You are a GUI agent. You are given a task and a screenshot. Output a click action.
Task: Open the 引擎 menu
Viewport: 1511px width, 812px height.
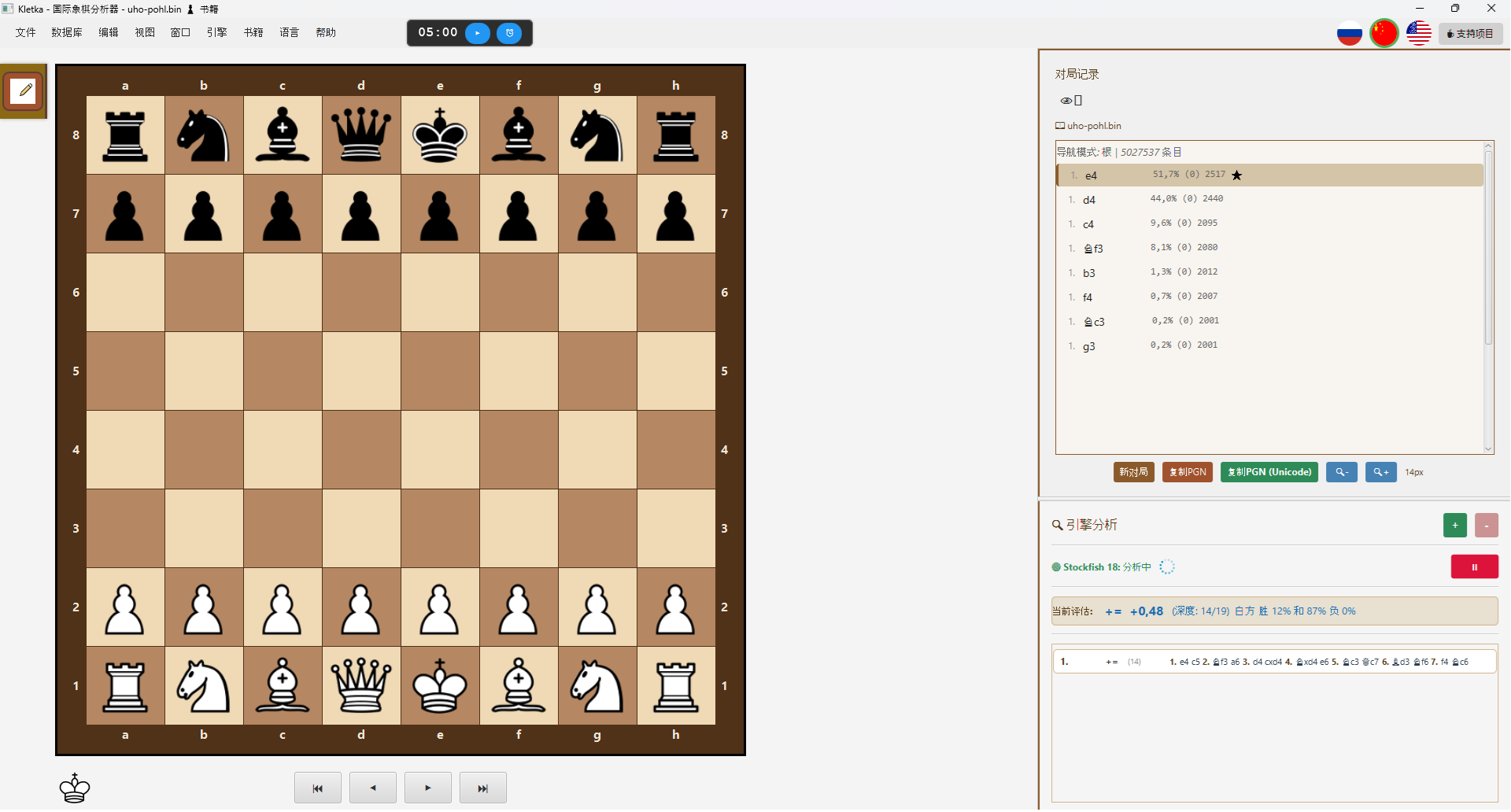217,33
